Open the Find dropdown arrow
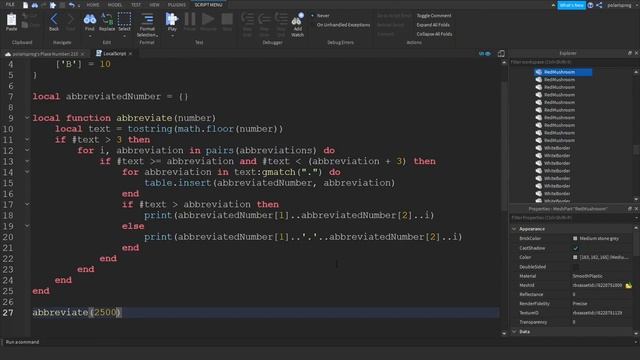Screen dimensions: 640x360 [90, 36]
